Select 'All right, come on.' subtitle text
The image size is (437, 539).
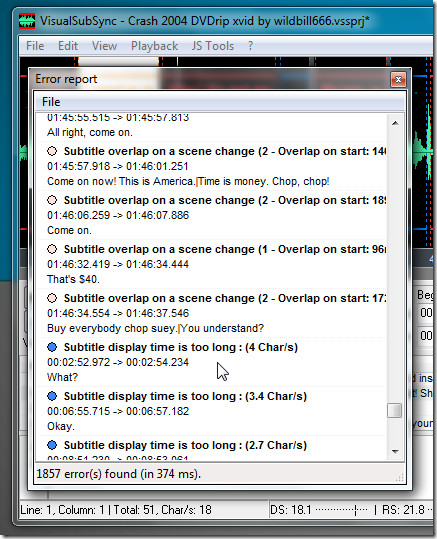pyautogui.click(x=90, y=132)
